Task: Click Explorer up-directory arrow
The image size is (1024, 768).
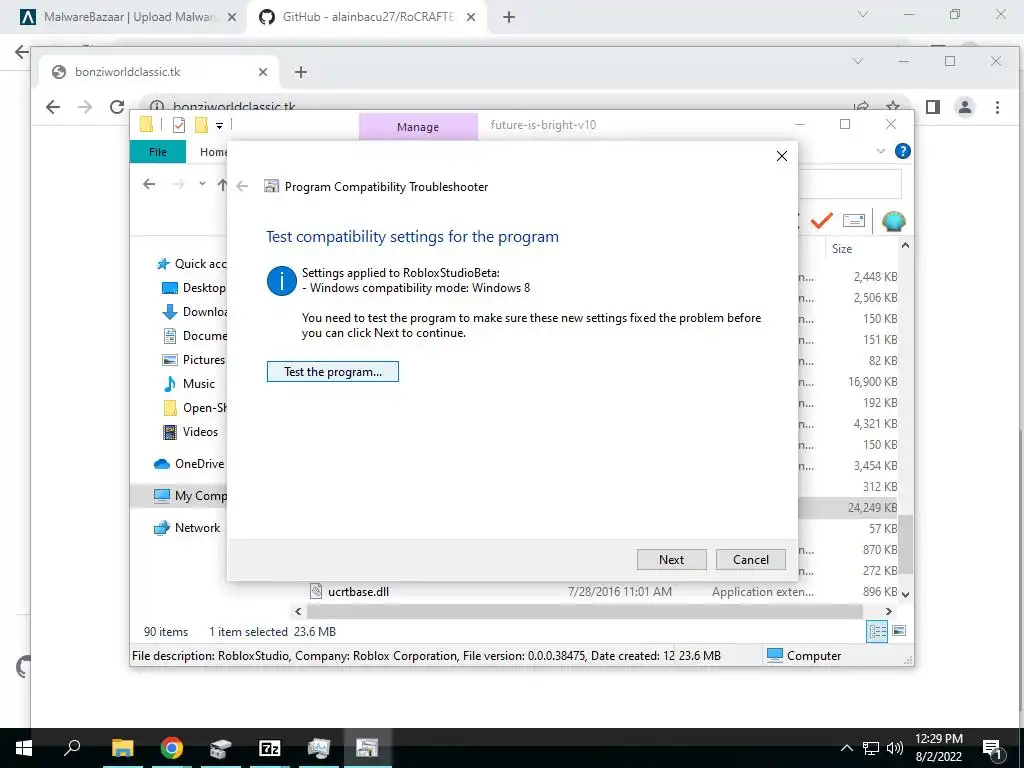Action: (x=222, y=185)
